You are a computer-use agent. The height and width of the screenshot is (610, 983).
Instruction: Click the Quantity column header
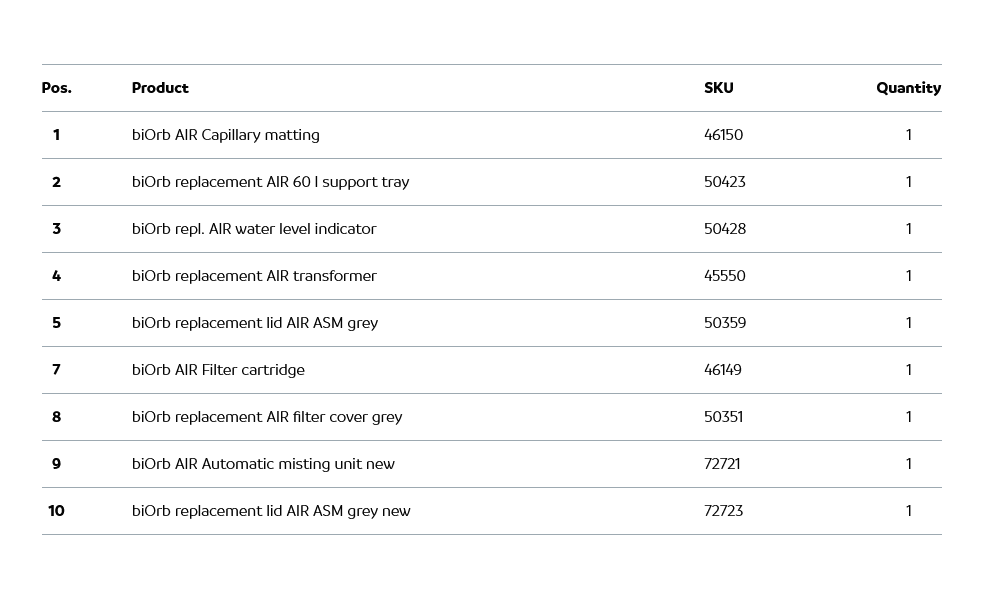(908, 88)
